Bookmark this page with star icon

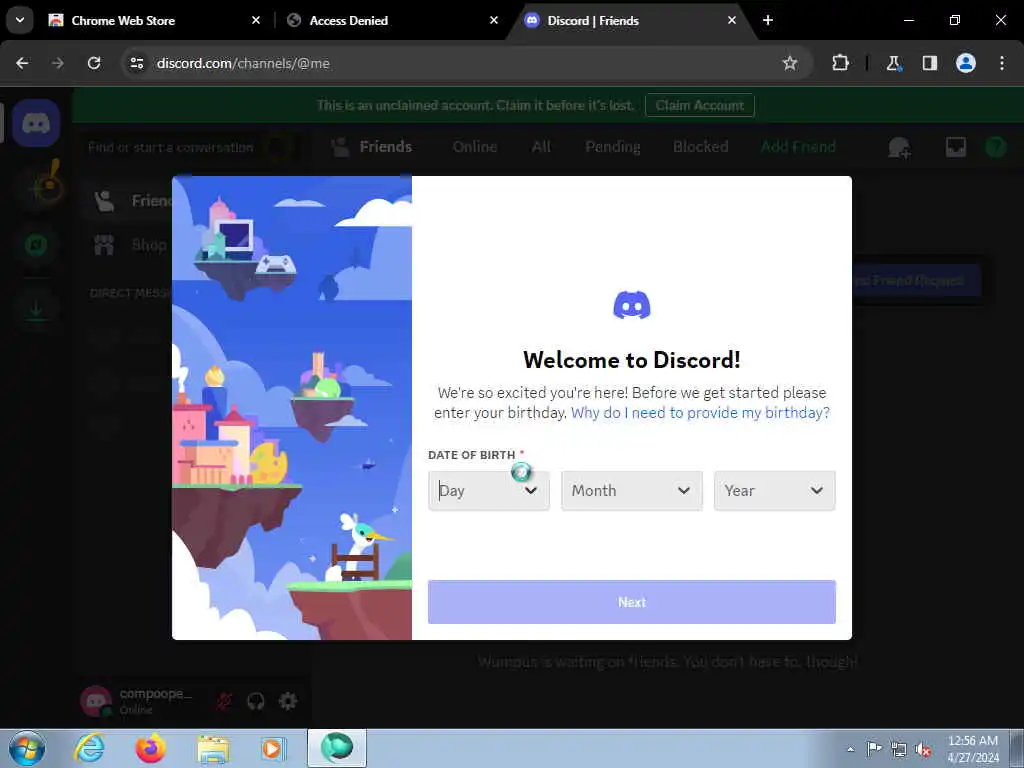click(790, 63)
